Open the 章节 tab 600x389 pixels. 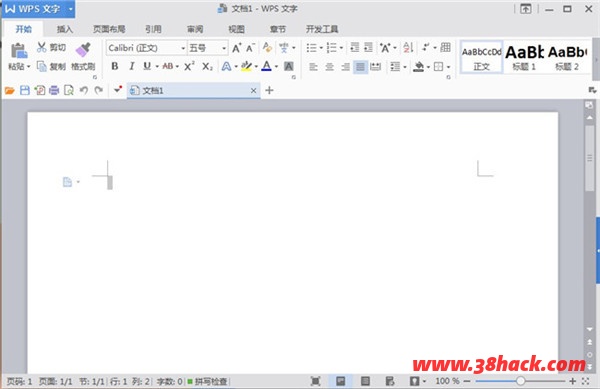click(x=278, y=29)
